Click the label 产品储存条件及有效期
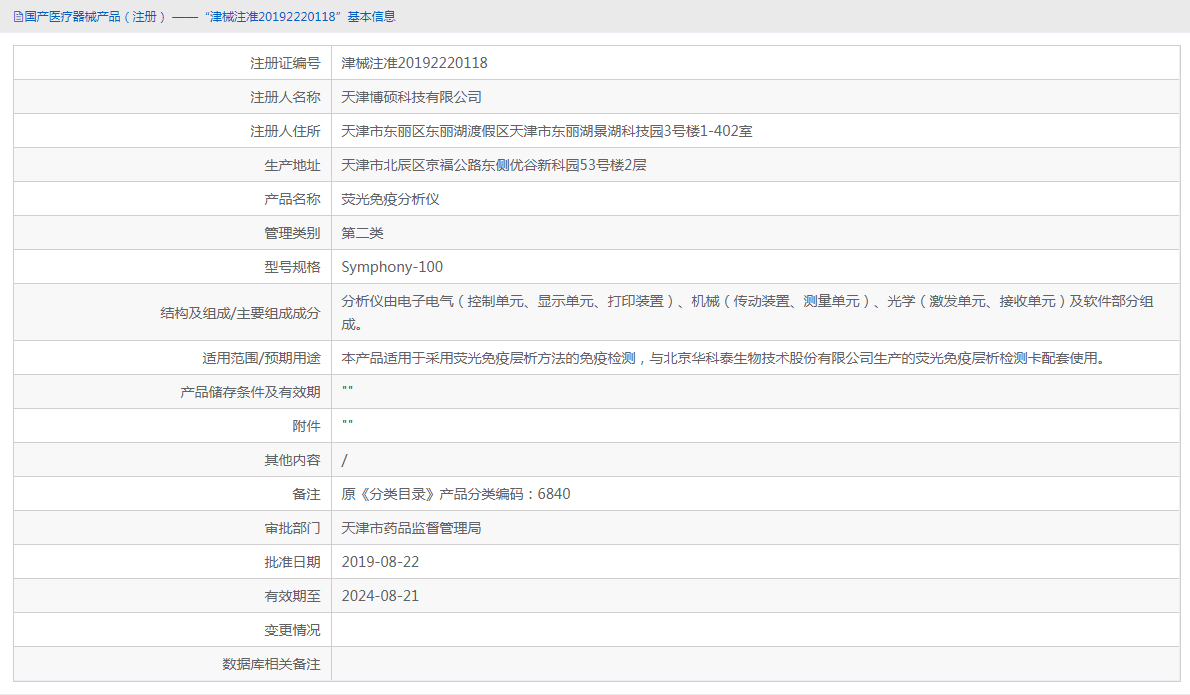 click(x=250, y=392)
